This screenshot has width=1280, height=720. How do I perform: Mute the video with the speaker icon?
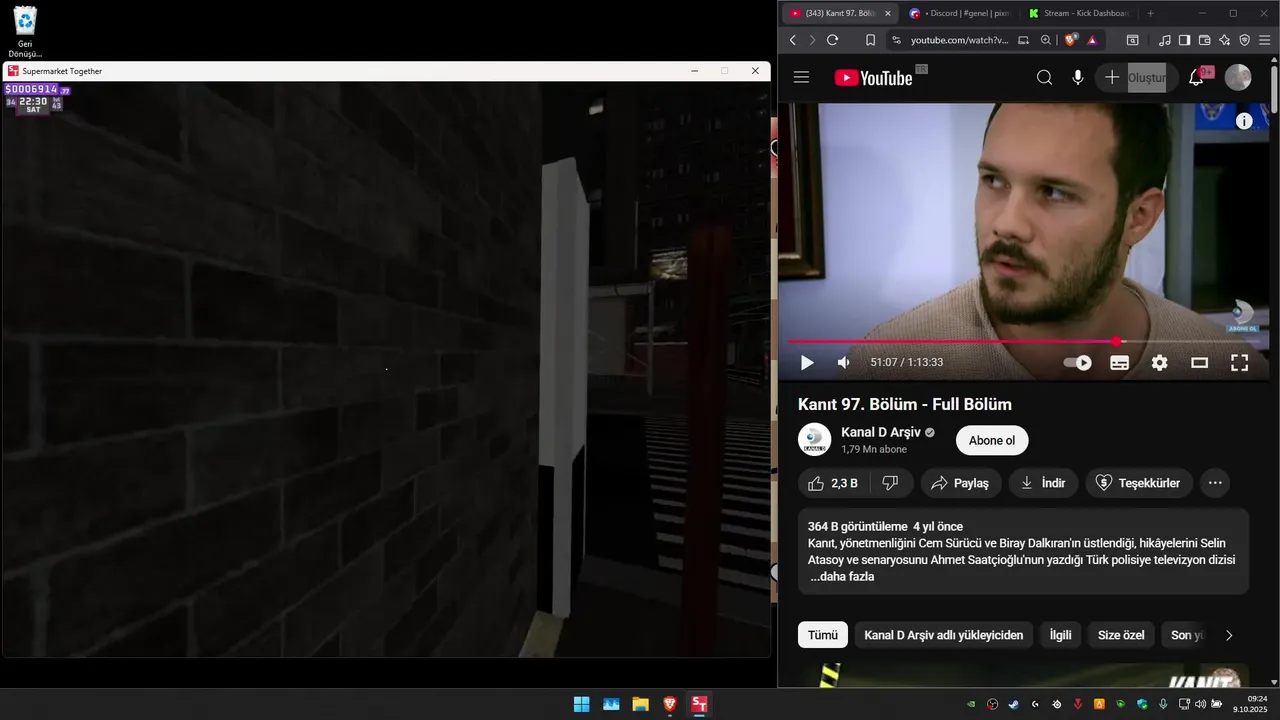click(843, 363)
